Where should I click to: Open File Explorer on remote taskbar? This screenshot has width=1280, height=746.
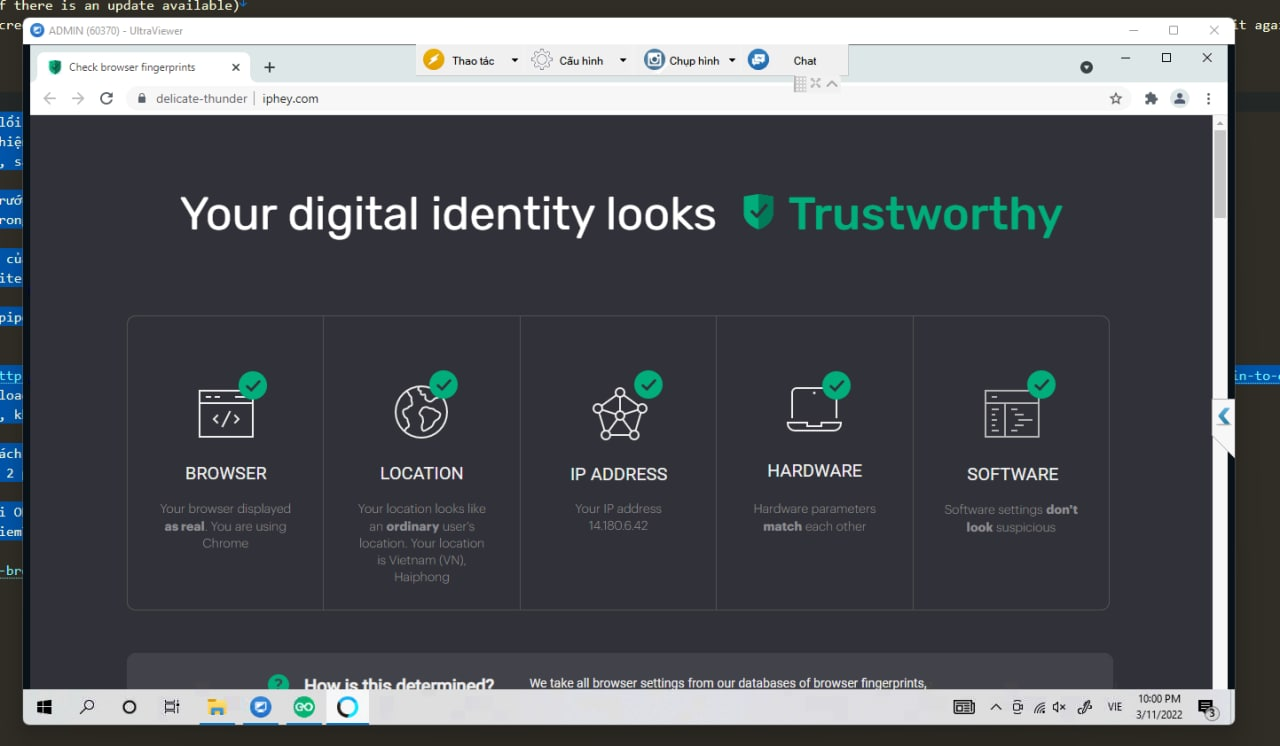pos(216,707)
